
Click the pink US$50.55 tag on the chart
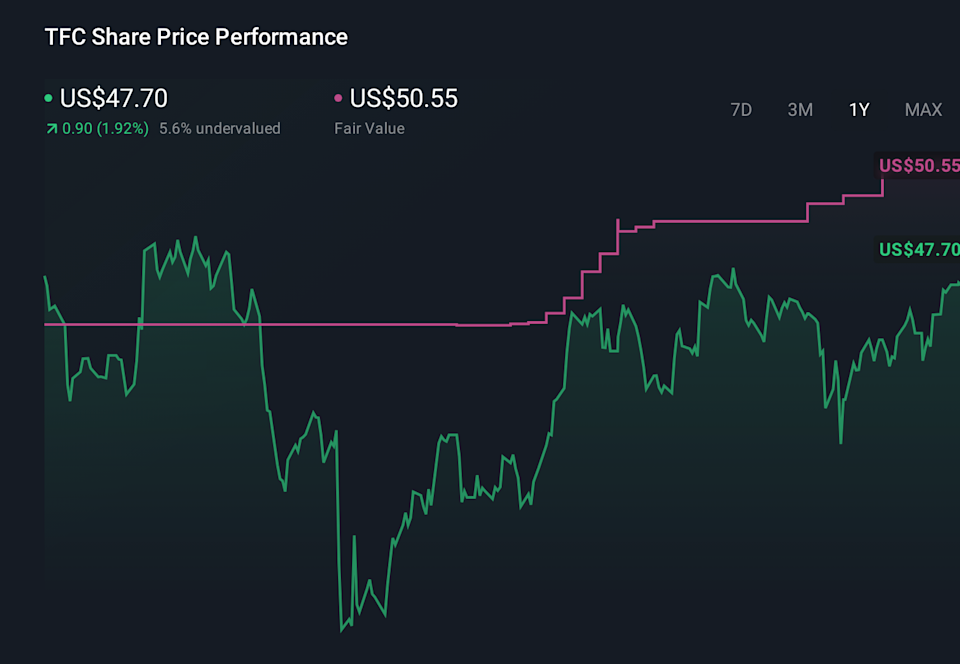919,165
